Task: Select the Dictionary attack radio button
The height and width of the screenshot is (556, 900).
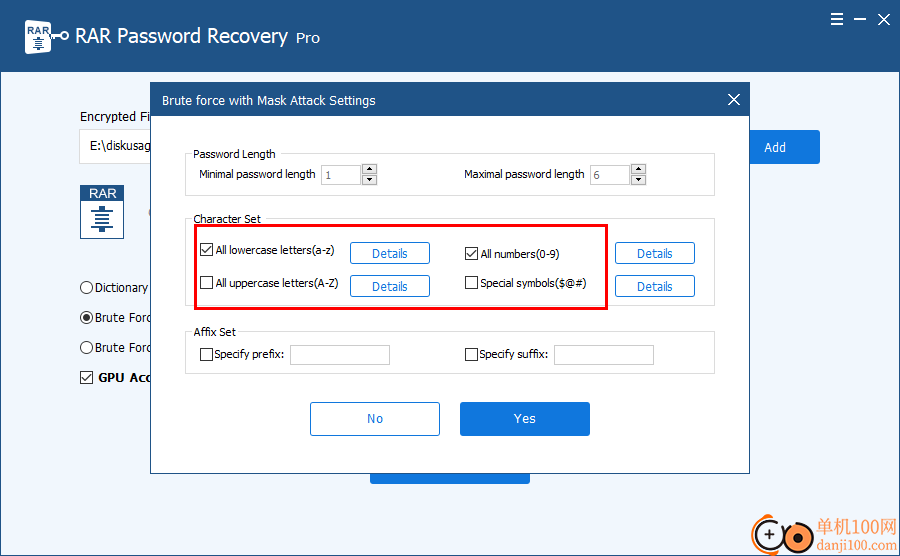Action: pos(87,287)
